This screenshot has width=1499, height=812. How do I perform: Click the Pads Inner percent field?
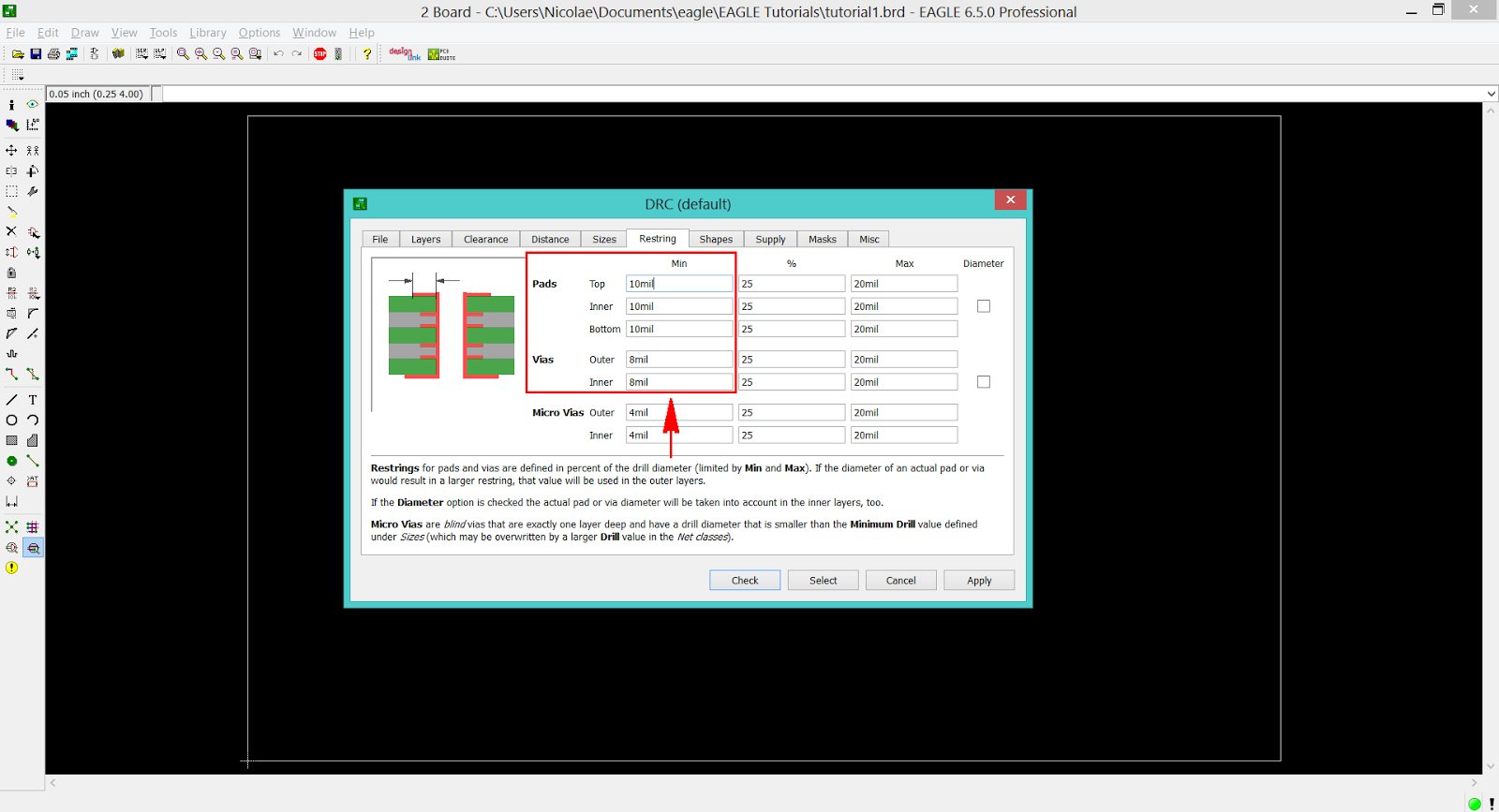pyautogui.click(x=792, y=306)
